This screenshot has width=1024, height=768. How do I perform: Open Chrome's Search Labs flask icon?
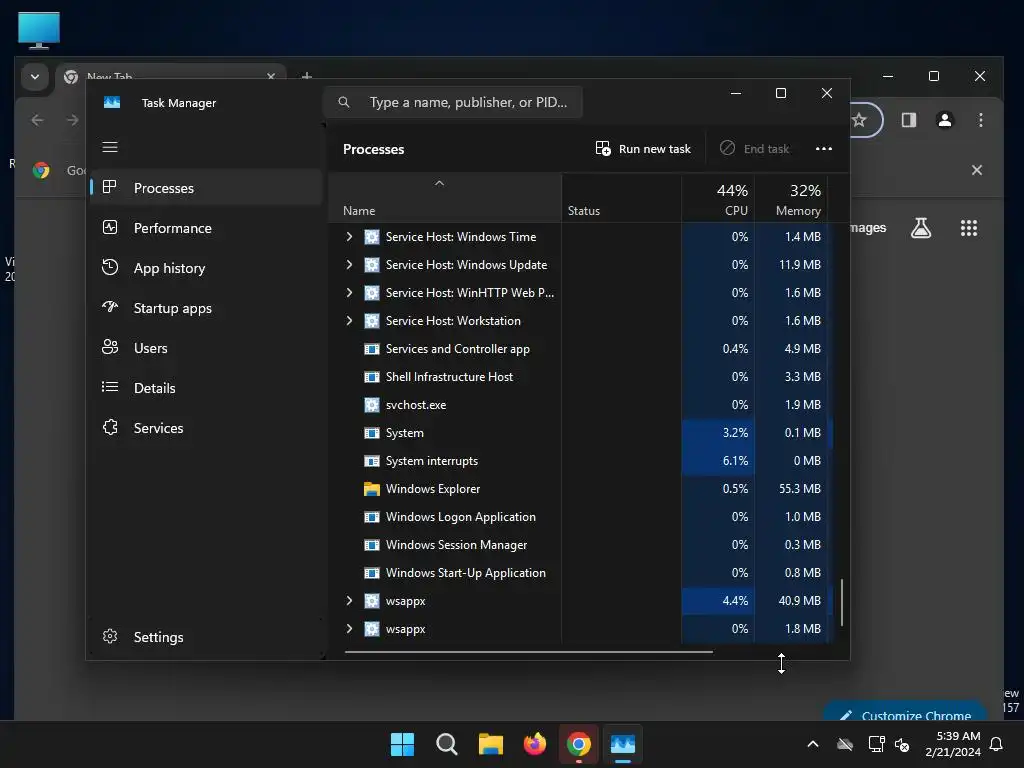921,228
